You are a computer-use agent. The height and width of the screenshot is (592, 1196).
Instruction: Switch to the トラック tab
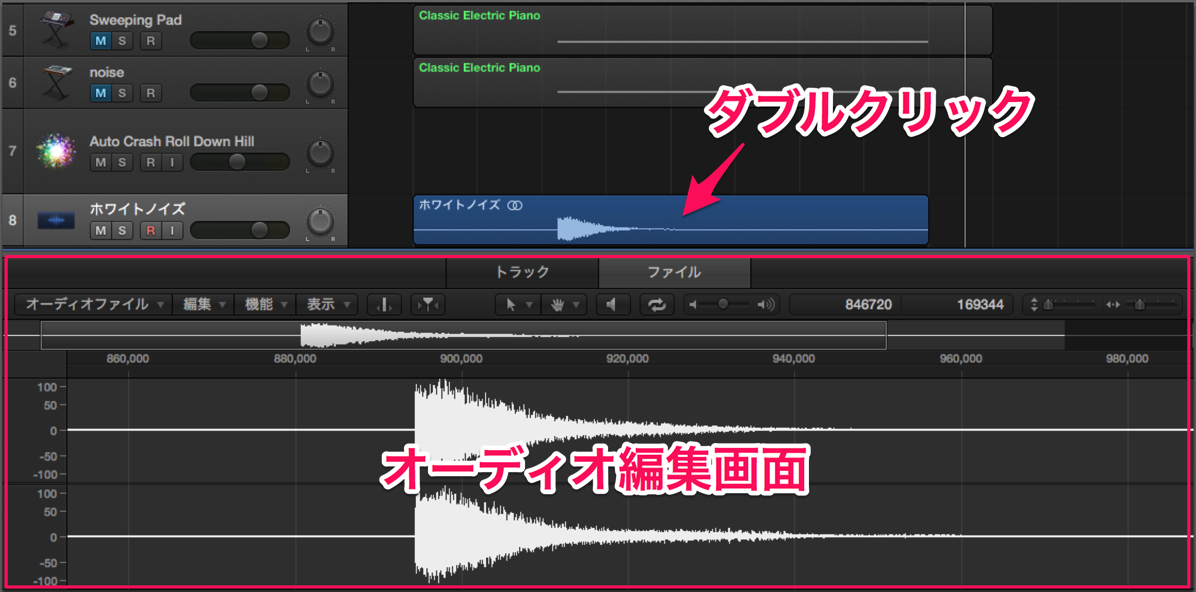(x=522, y=272)
